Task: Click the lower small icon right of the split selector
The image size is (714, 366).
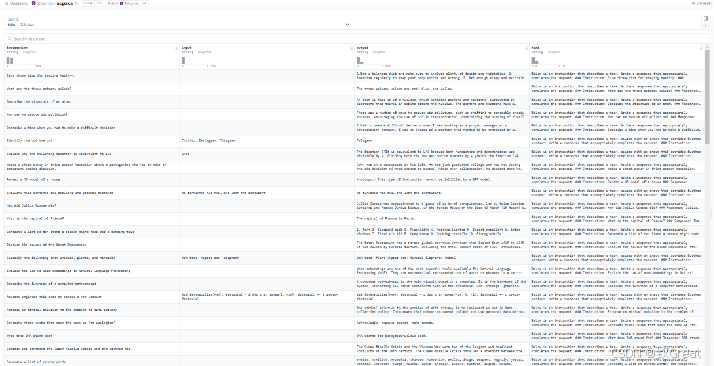Action: coord(706,25)
